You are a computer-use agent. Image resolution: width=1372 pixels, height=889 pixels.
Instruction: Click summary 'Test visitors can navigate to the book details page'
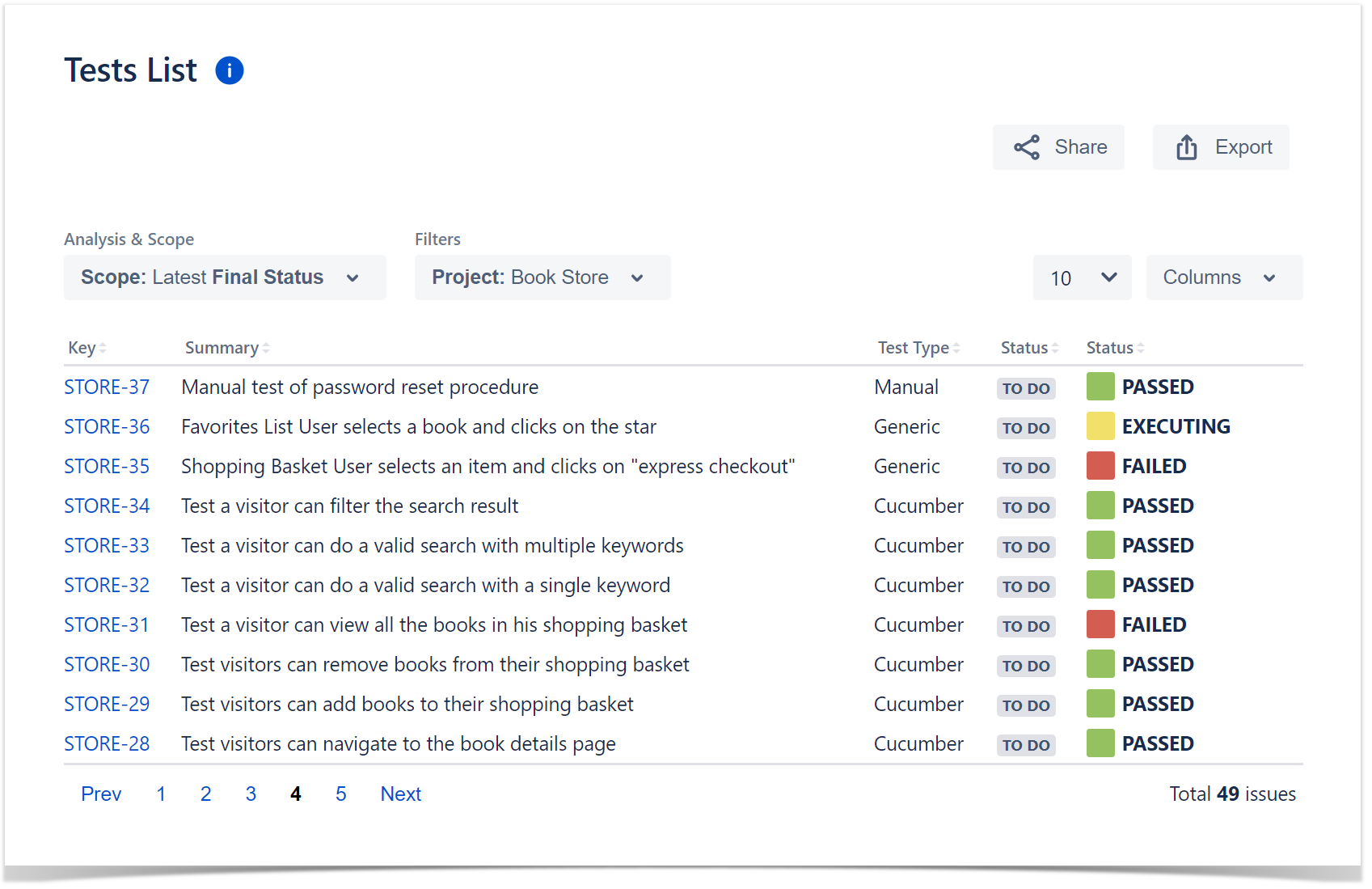coord(399,744)
